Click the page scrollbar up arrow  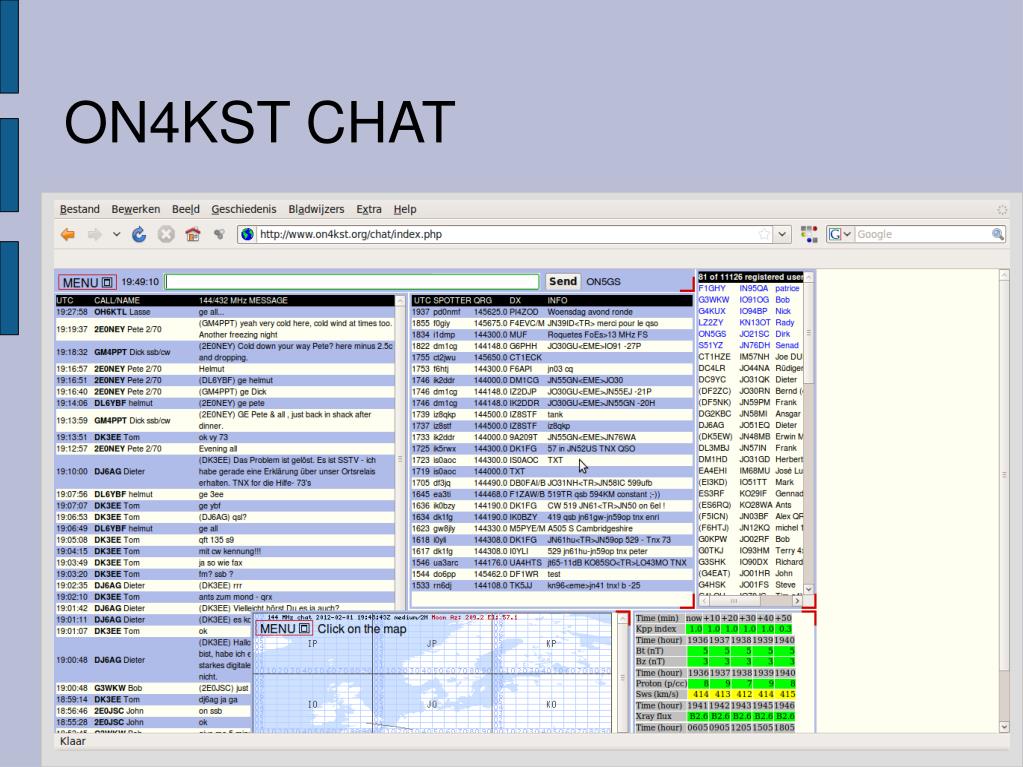pos(1004,275)
